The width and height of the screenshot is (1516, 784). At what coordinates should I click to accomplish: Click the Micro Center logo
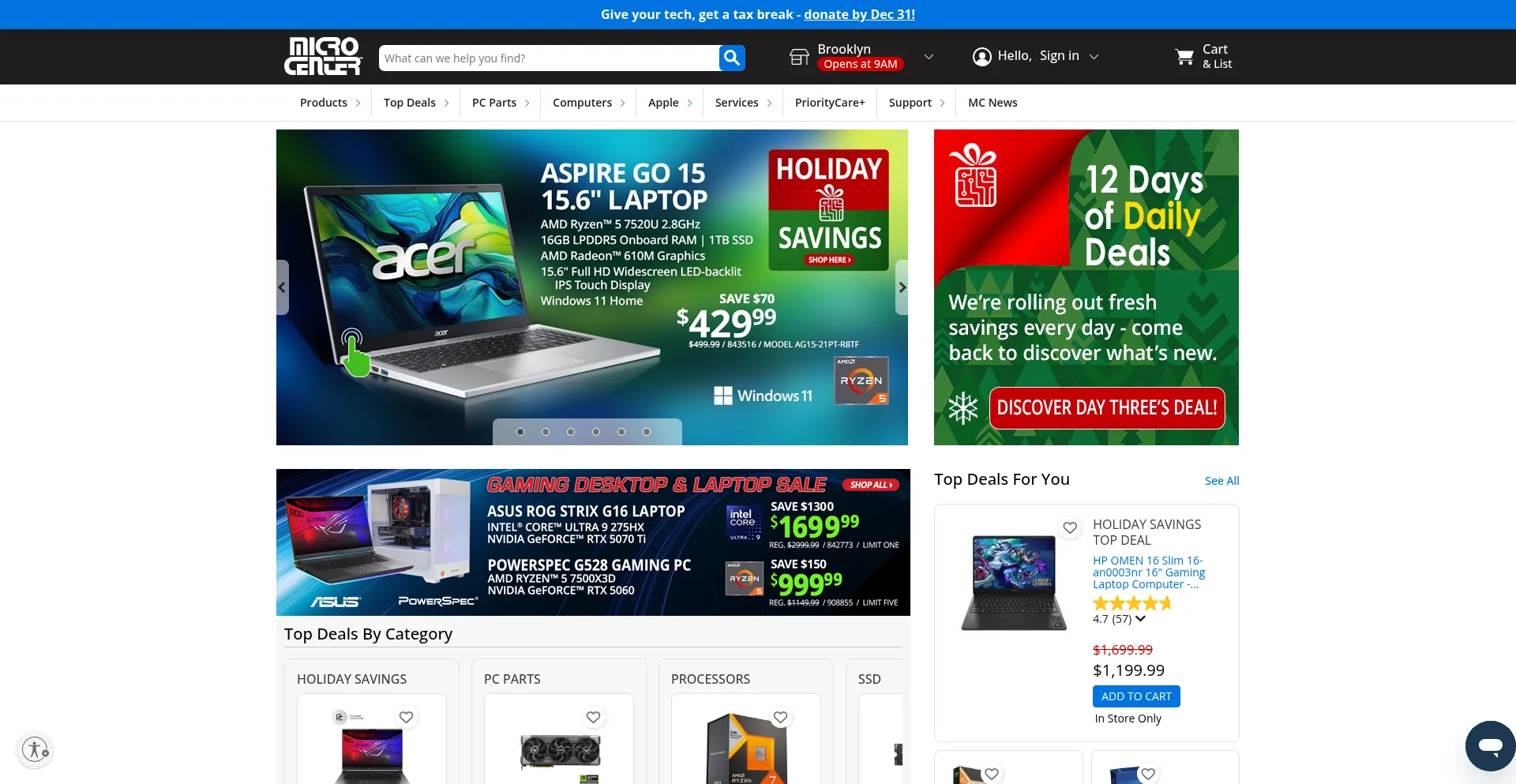tap(324, 56)
